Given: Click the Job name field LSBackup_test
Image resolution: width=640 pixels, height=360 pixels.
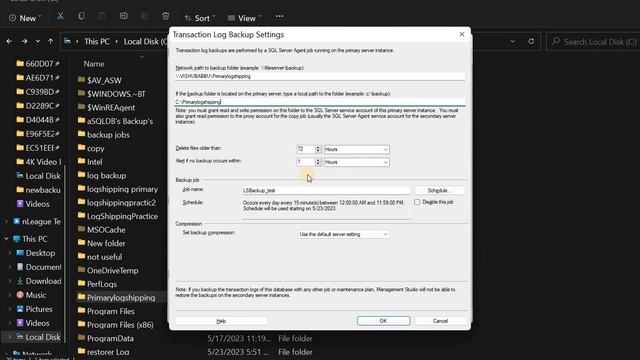Looking at the screenshot, I should pos(325,190).
